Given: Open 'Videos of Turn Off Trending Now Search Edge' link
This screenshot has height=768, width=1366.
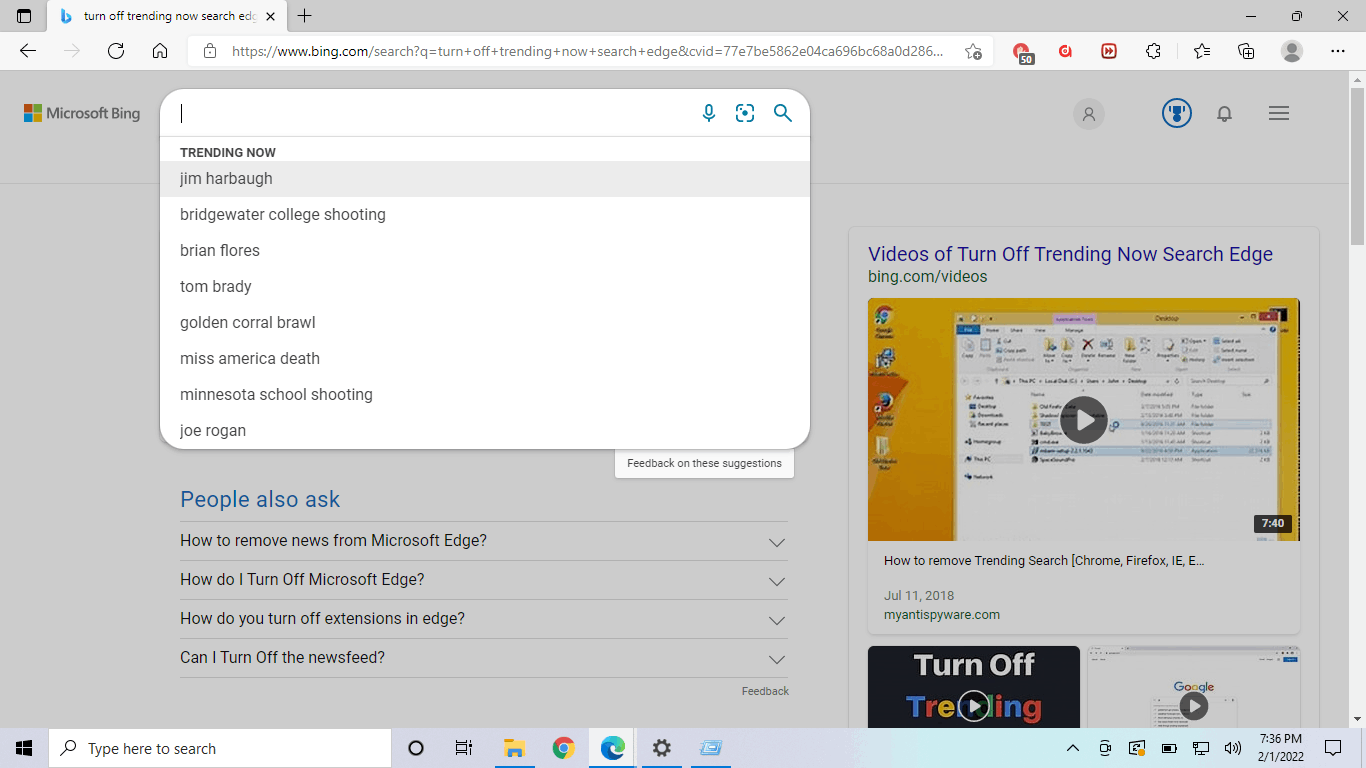Looking at the screenshot, I should [x=1070, y=254].
